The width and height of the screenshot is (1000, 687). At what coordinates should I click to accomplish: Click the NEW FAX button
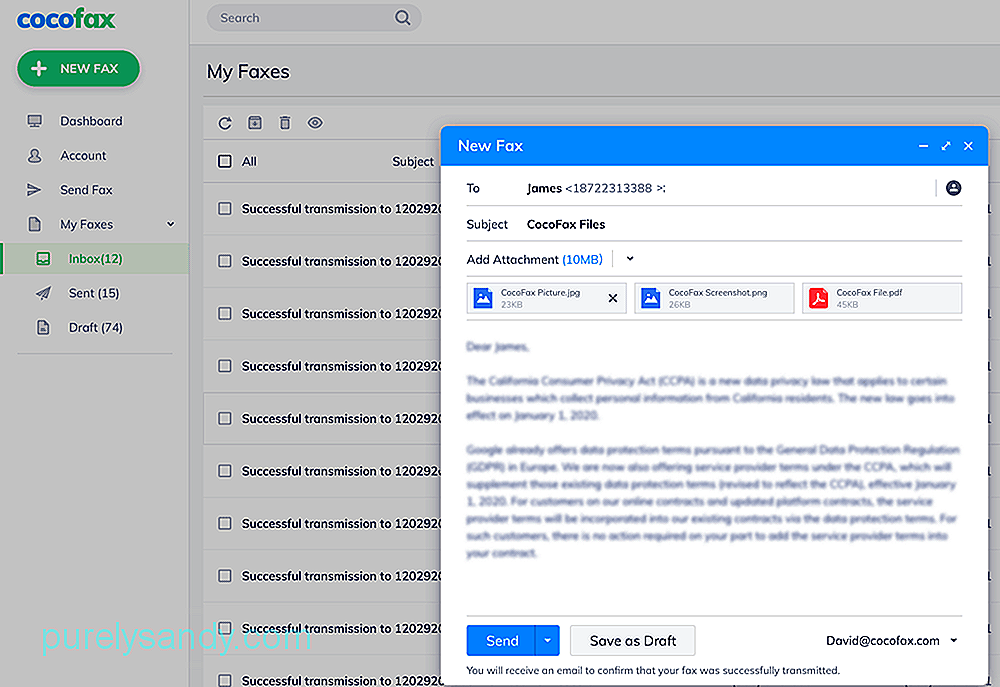pos(78,68)
